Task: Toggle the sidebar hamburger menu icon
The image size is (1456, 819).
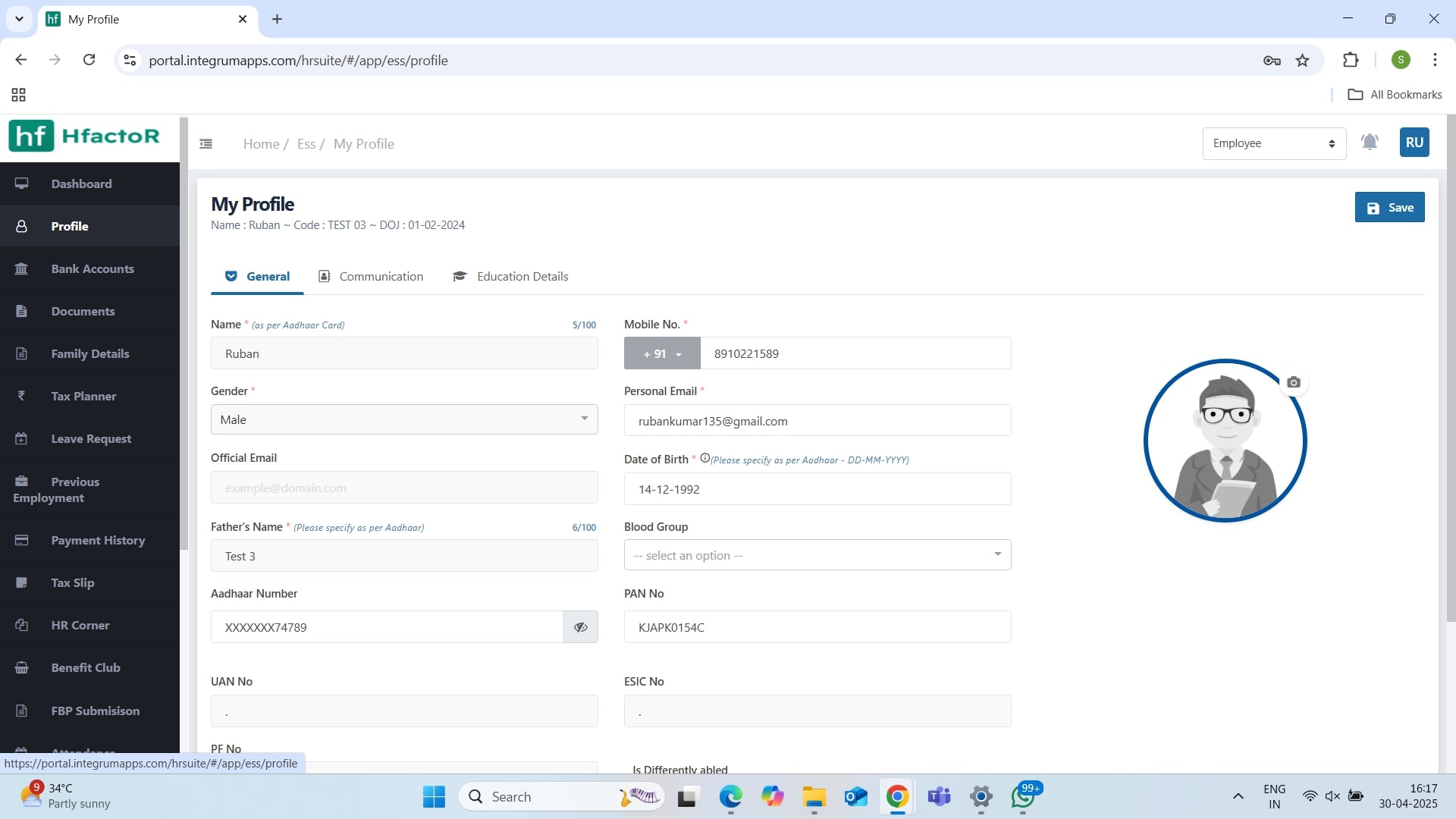Action: point(206,144)
